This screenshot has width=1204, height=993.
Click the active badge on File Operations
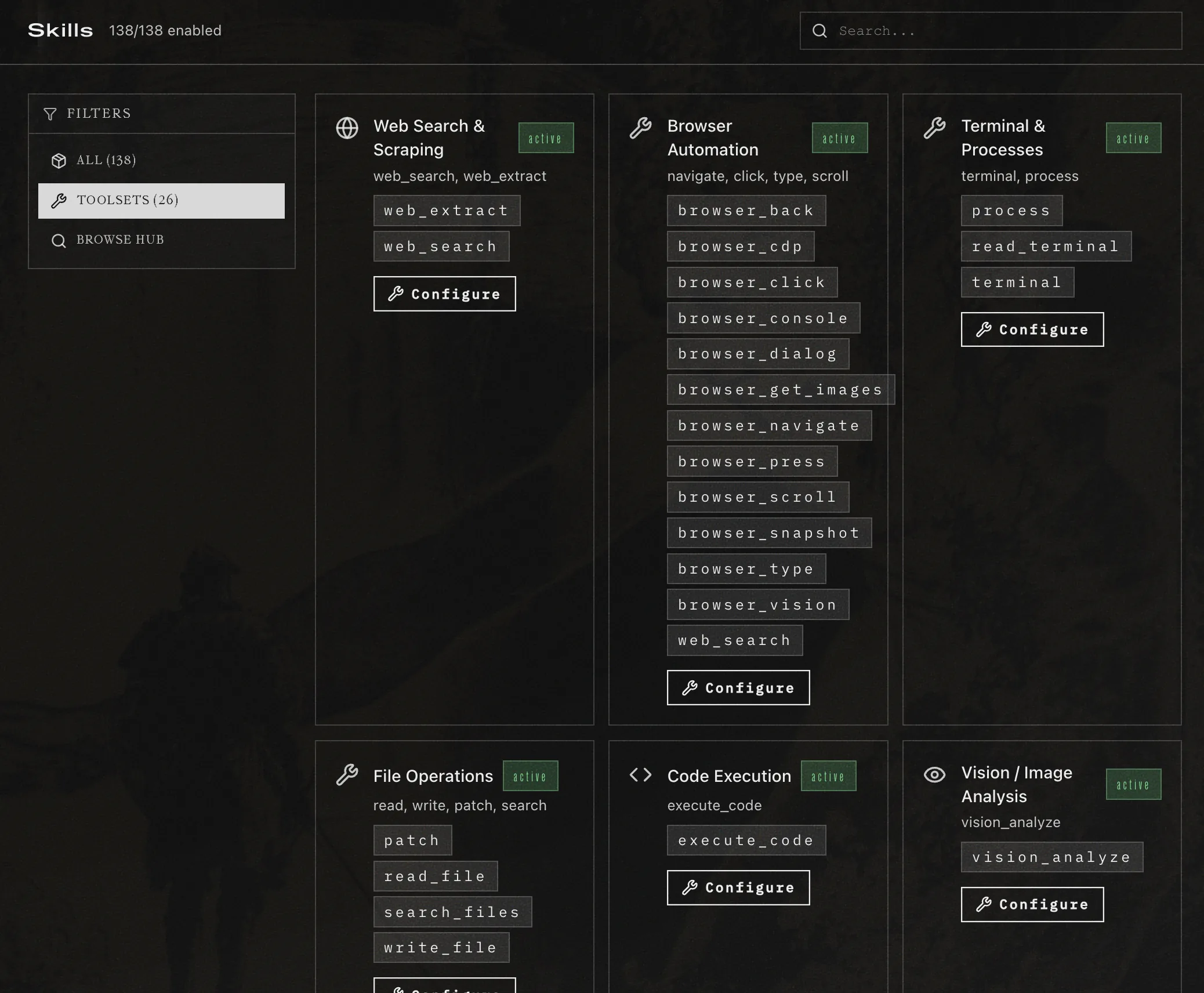click(x=530, y=776)
